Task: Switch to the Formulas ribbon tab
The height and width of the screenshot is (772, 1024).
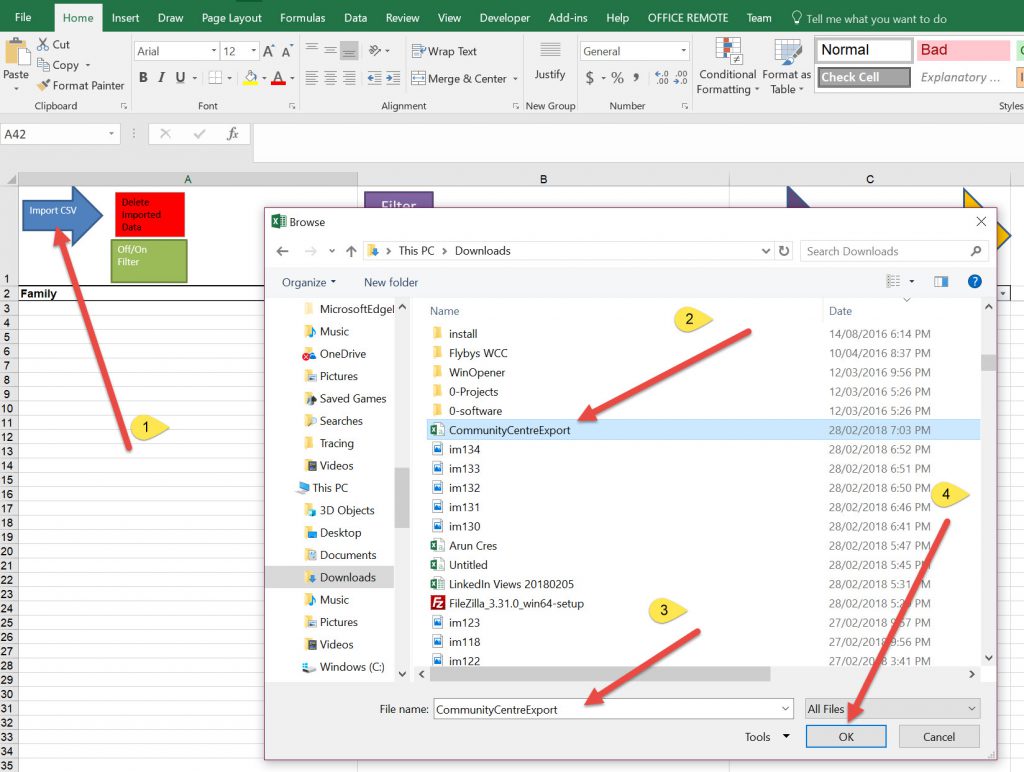Action: click(302, 18)
